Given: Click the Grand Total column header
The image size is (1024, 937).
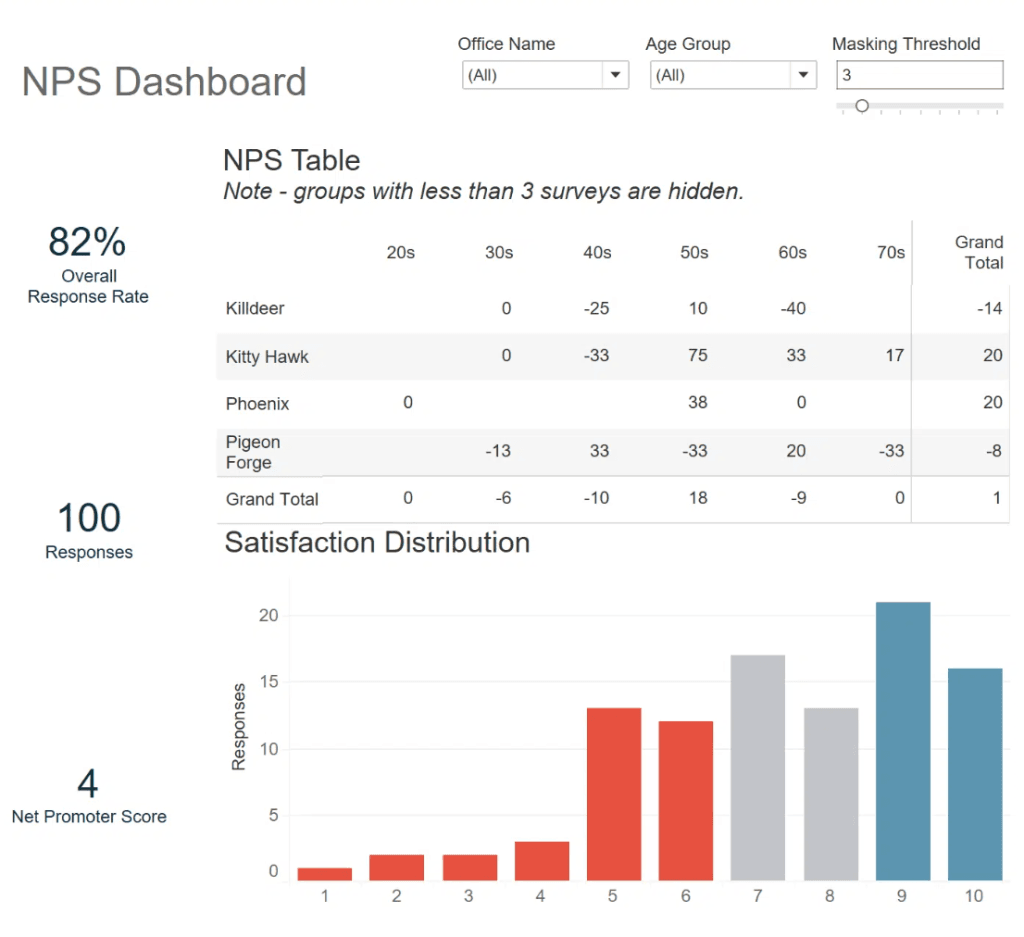Looking at the screenshot, I should click(978, 252).
